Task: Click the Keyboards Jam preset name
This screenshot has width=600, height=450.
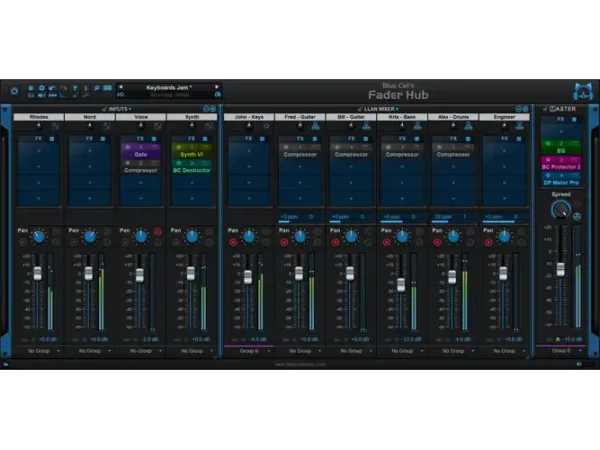Action: click(169, 88)
